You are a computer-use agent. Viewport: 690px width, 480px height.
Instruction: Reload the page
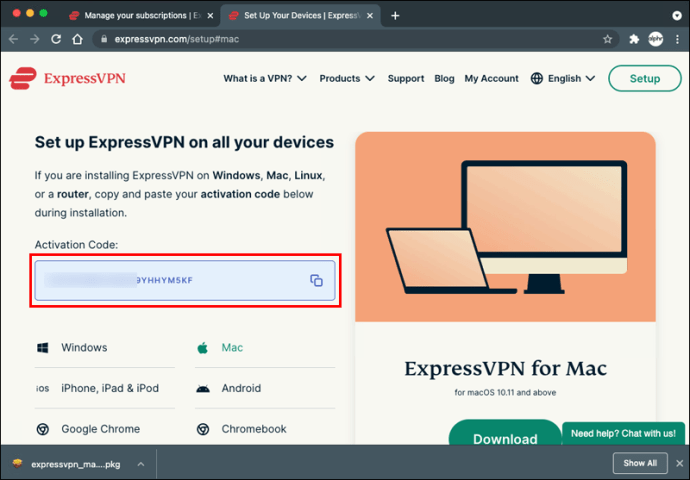click(x=56, y=39)
